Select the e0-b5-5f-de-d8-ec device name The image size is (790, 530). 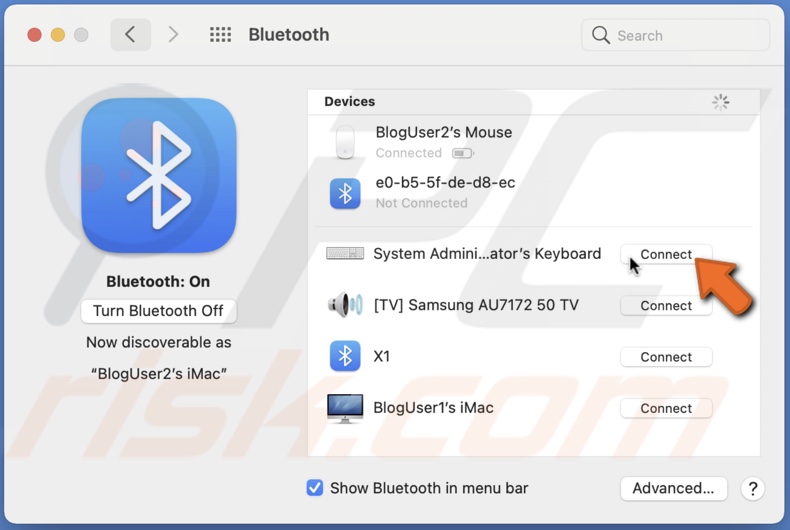(x=445, y=182)
